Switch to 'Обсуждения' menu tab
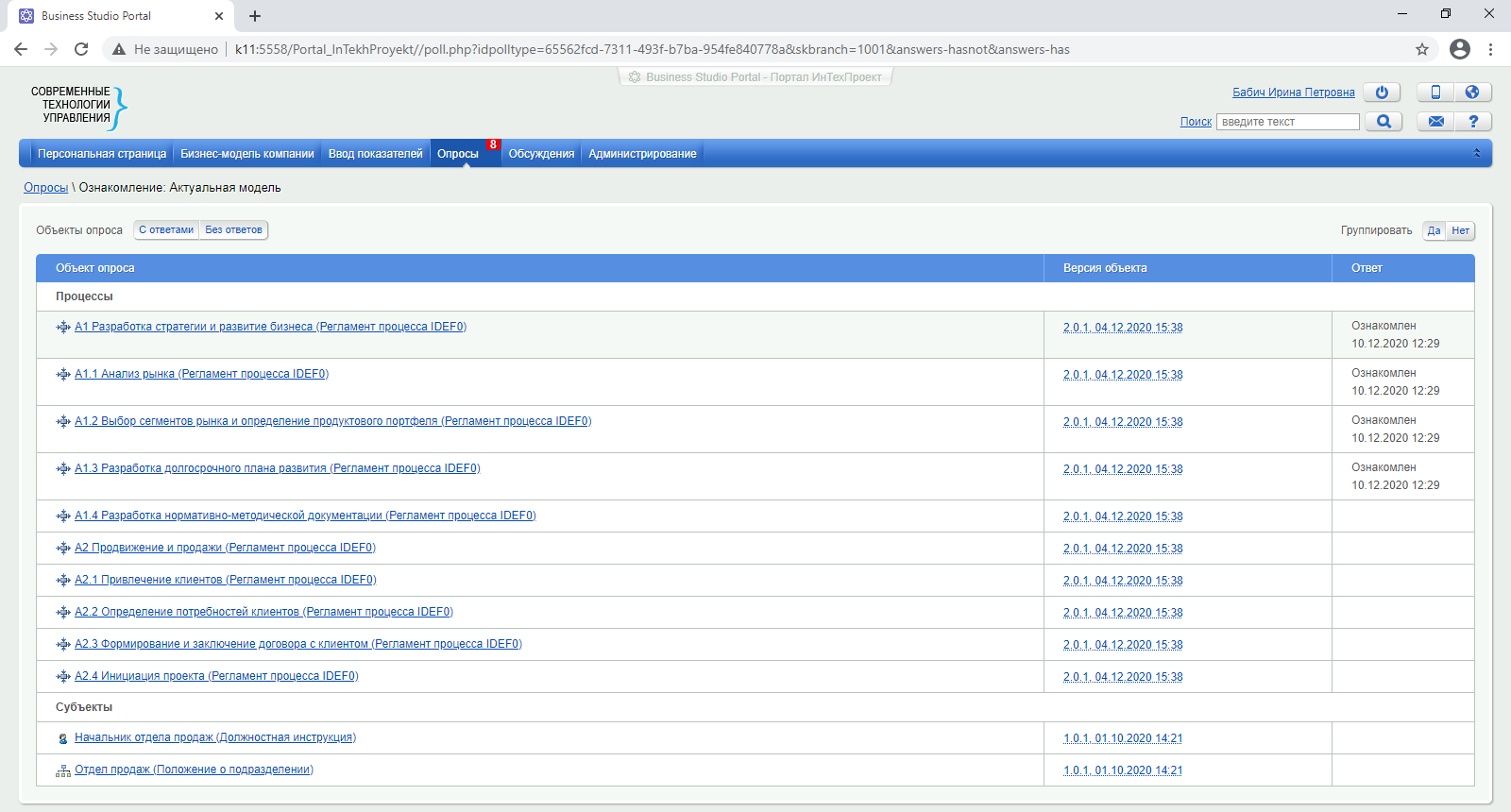The image size is (1511, 812). 541,154
